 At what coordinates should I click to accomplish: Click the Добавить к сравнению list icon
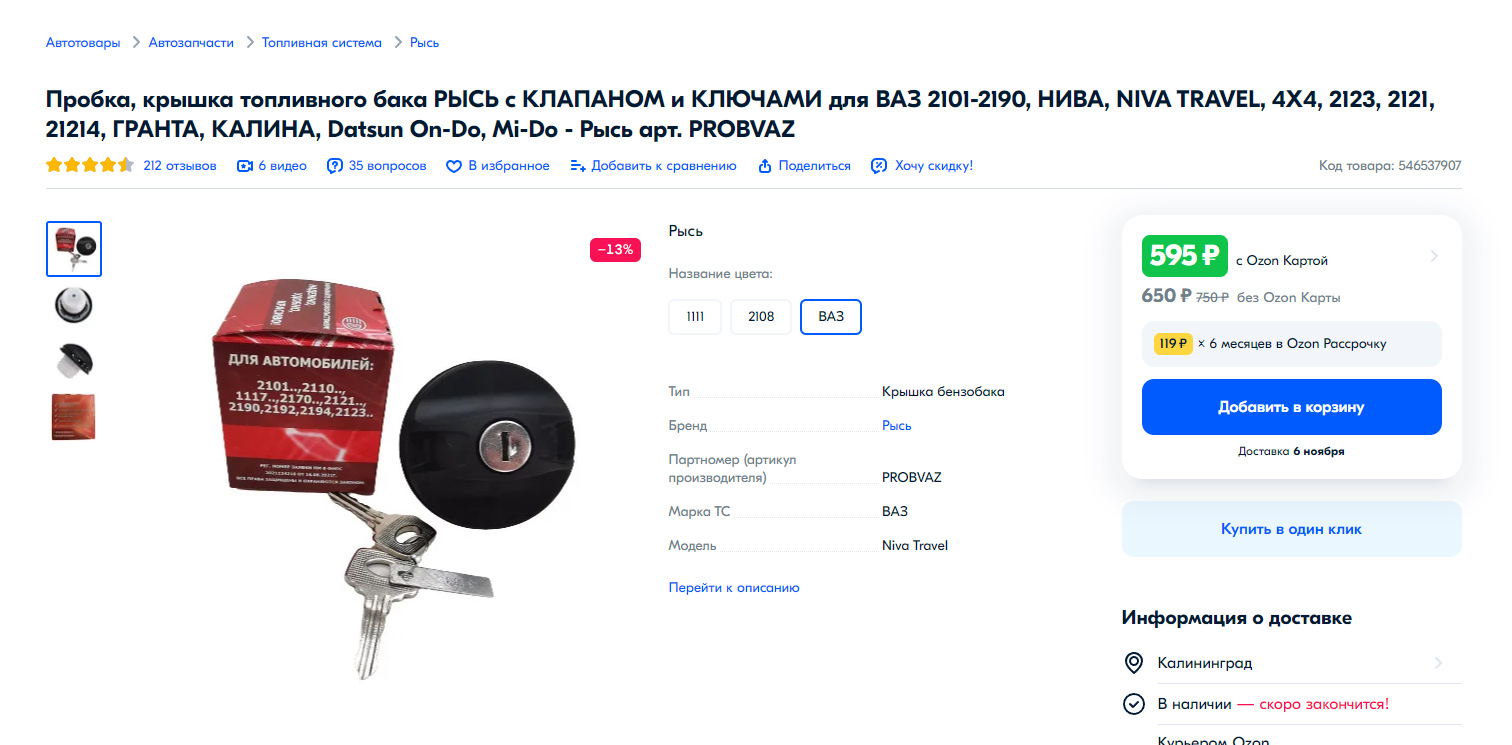[577, 166]
